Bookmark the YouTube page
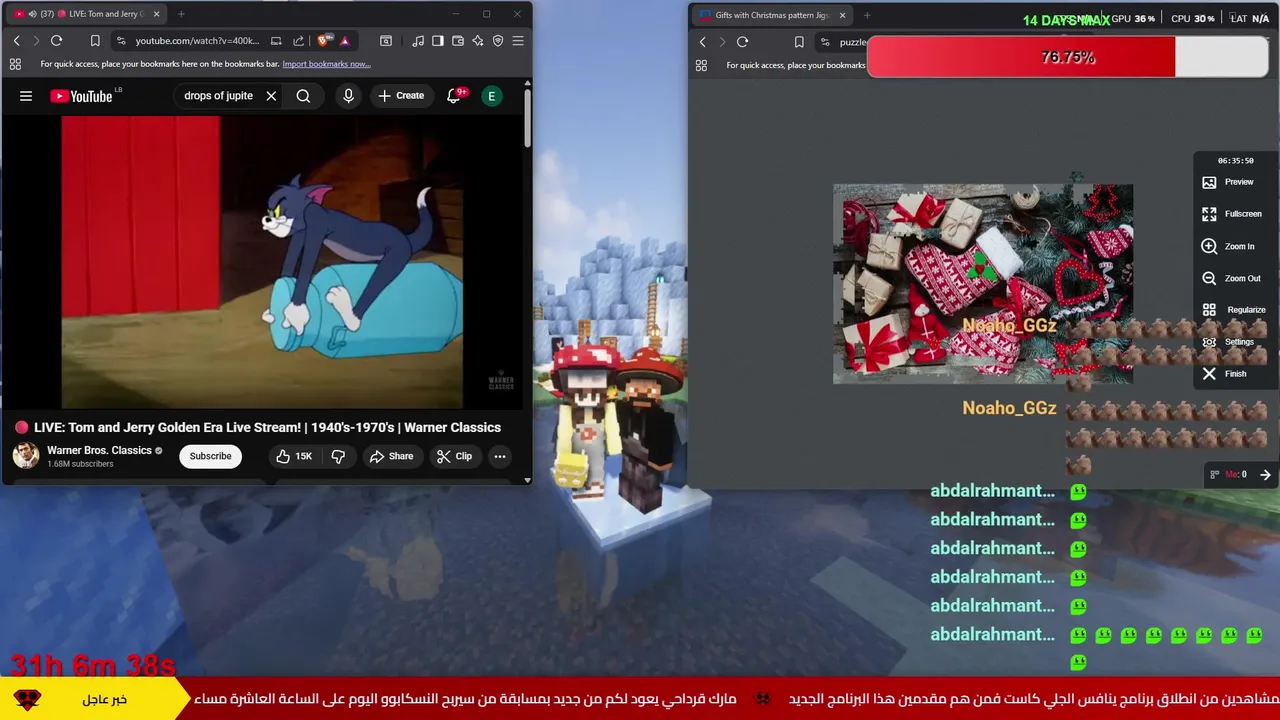Viewport: 1280px width, 720px height. point(95,41)
